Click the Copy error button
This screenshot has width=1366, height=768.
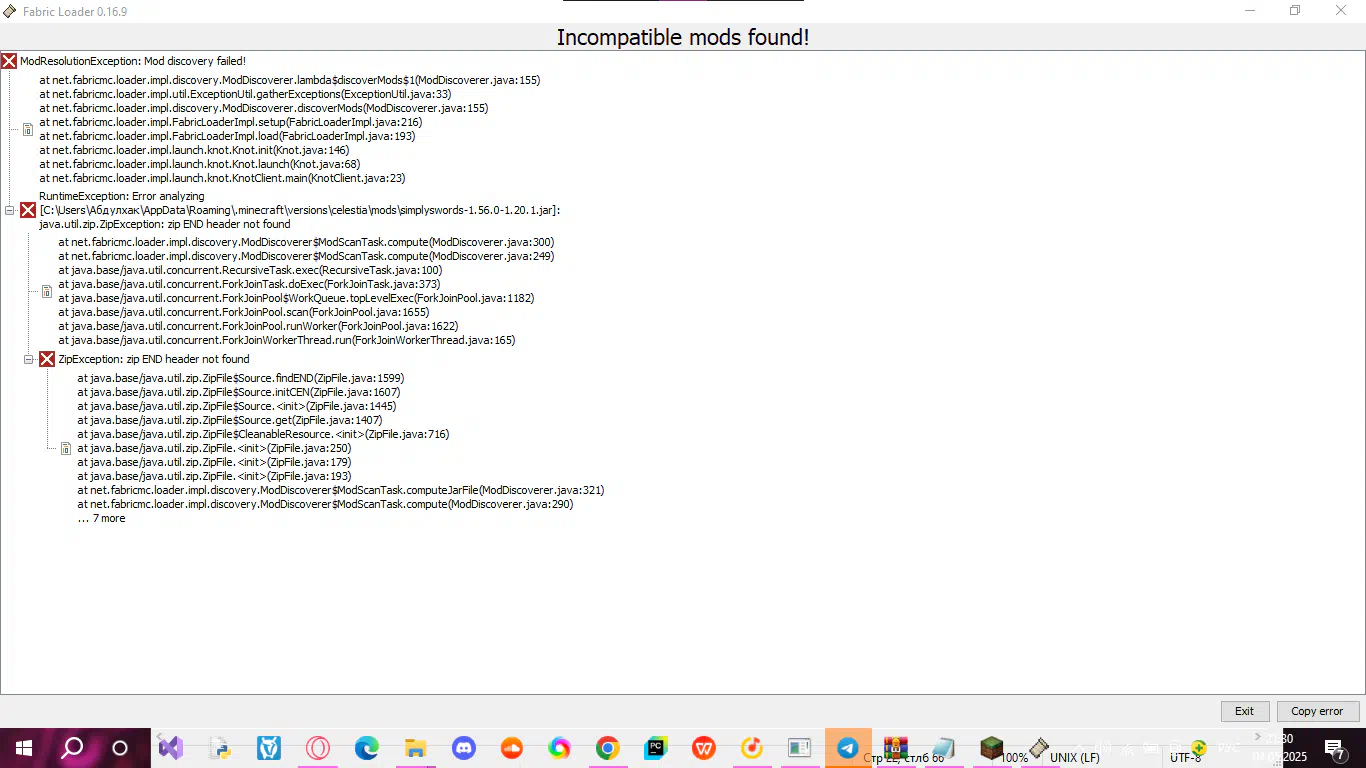click(1317, 711)
